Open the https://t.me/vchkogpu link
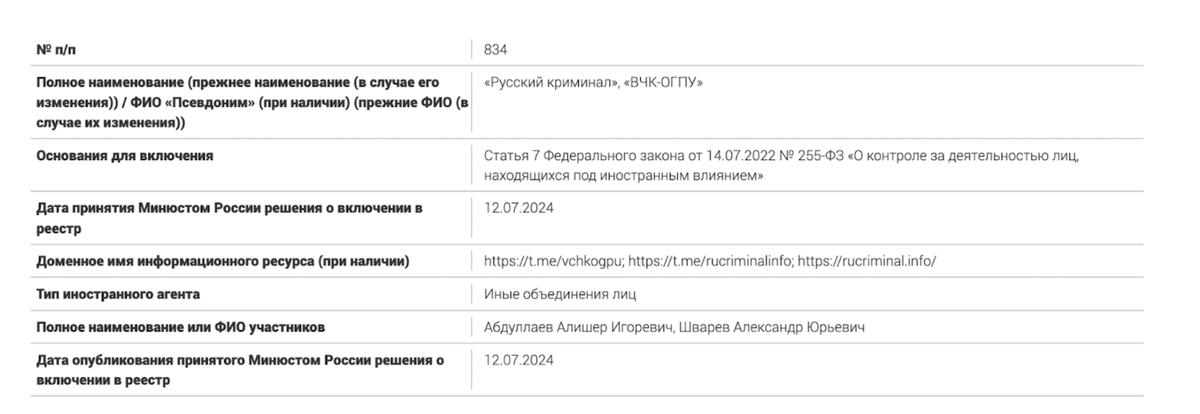Viewport: 1200px width, 414px height. pyautogui.click(x=553, y=261)
